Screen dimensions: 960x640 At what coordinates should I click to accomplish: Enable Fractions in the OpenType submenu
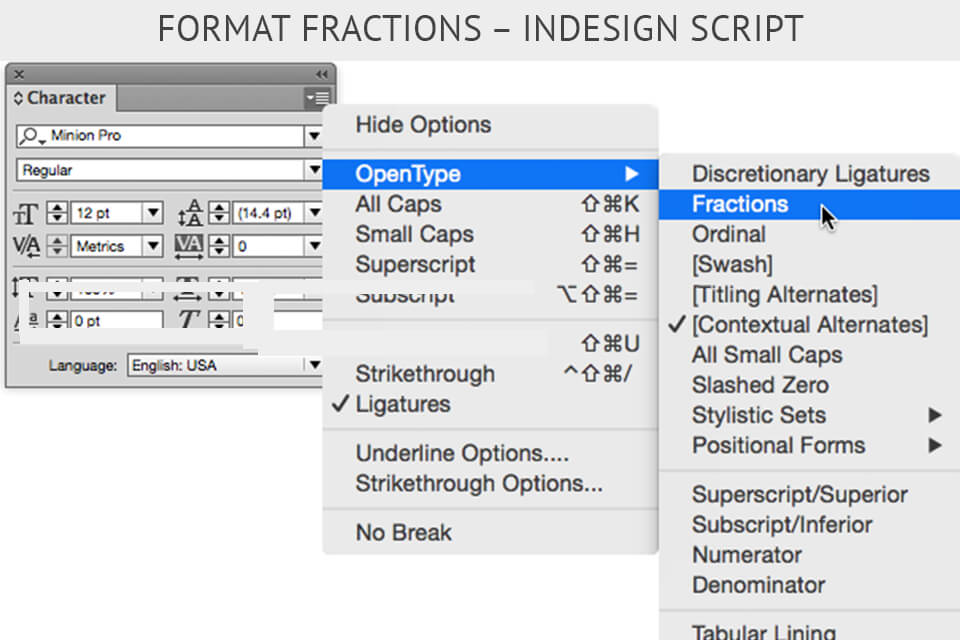click(740, 203)
